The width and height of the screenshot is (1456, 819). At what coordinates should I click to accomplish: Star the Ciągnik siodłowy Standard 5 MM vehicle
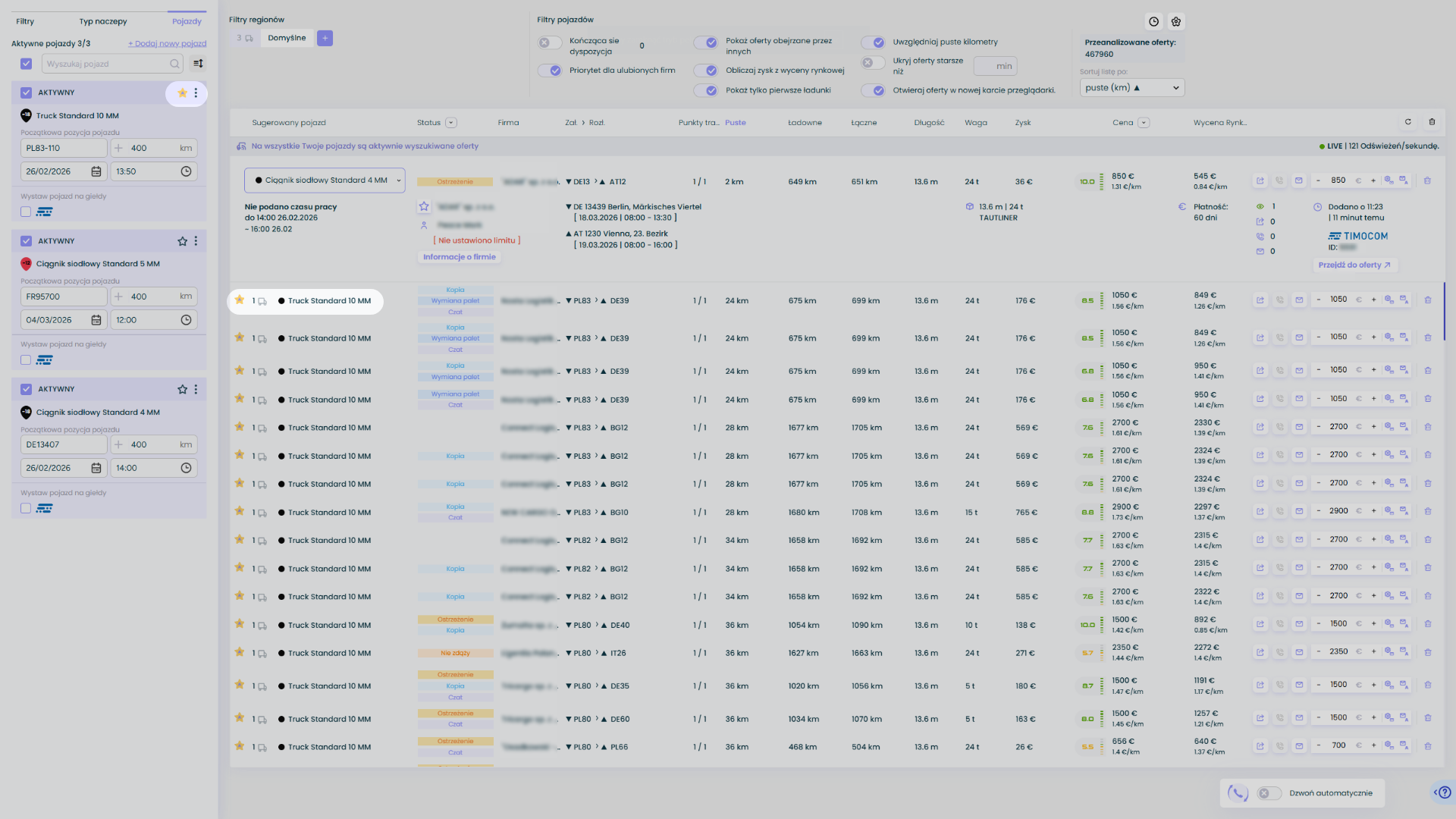click(182, 241)
